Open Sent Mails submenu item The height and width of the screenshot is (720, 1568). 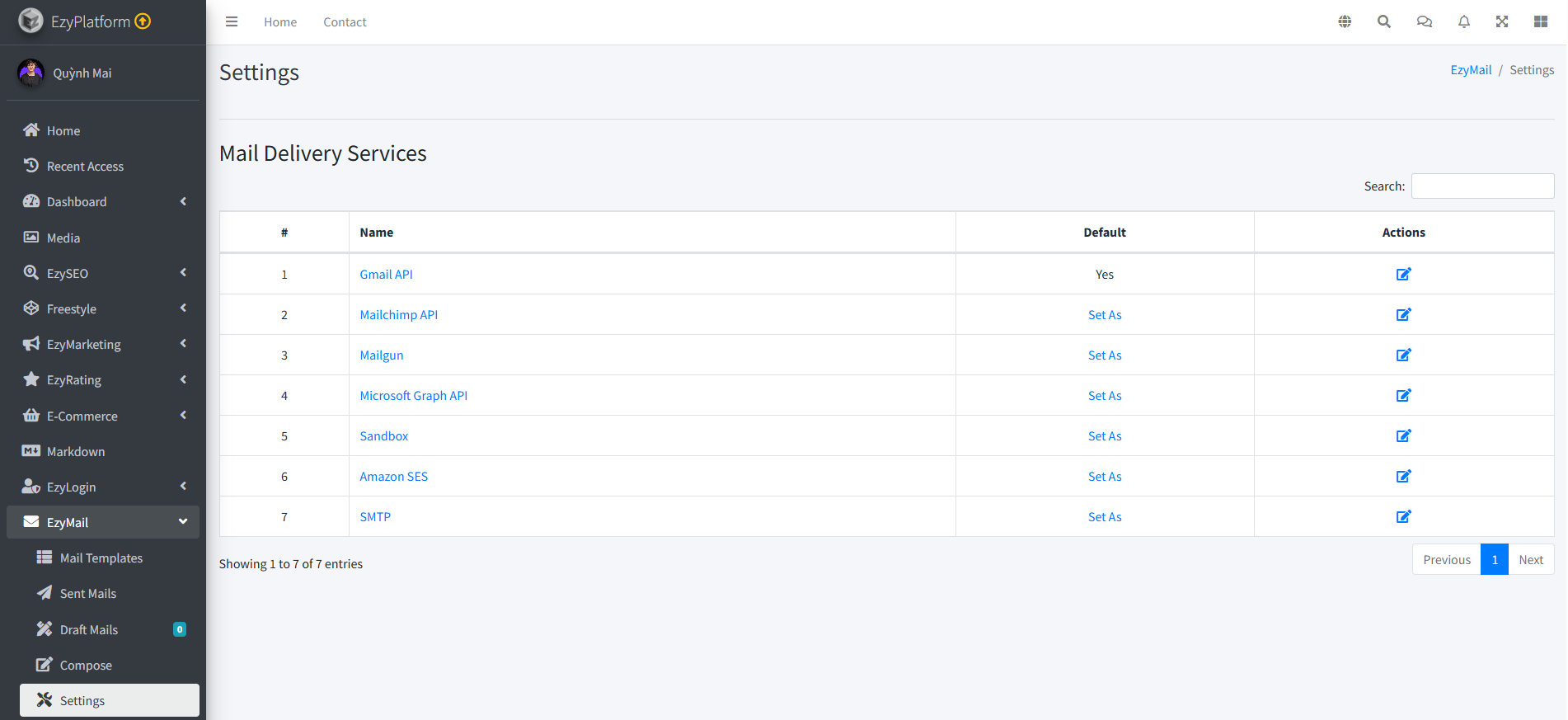click(110, 593)
